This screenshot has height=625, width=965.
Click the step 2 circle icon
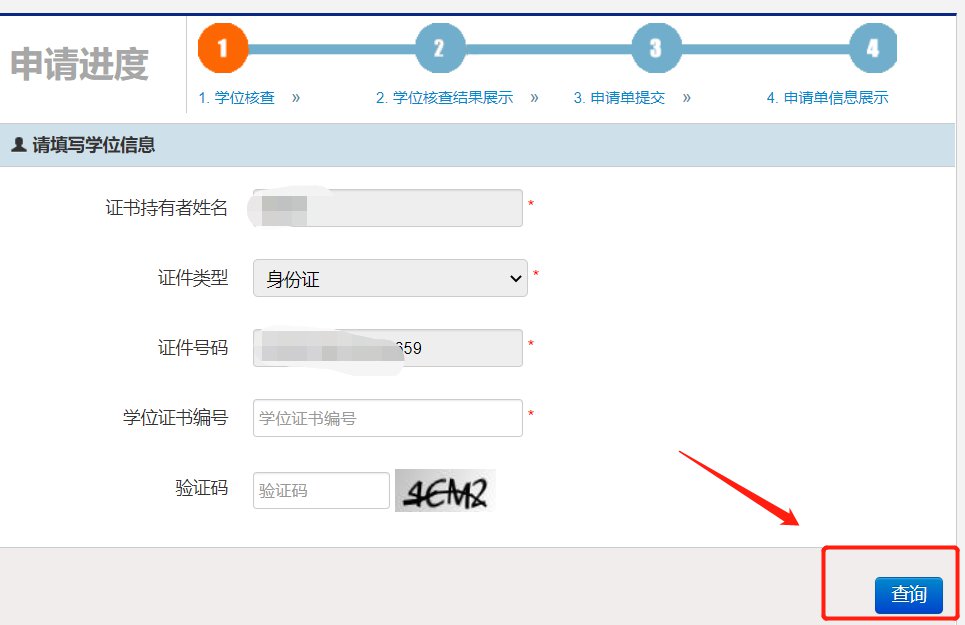pyautogui.click(x=439, y=48)
